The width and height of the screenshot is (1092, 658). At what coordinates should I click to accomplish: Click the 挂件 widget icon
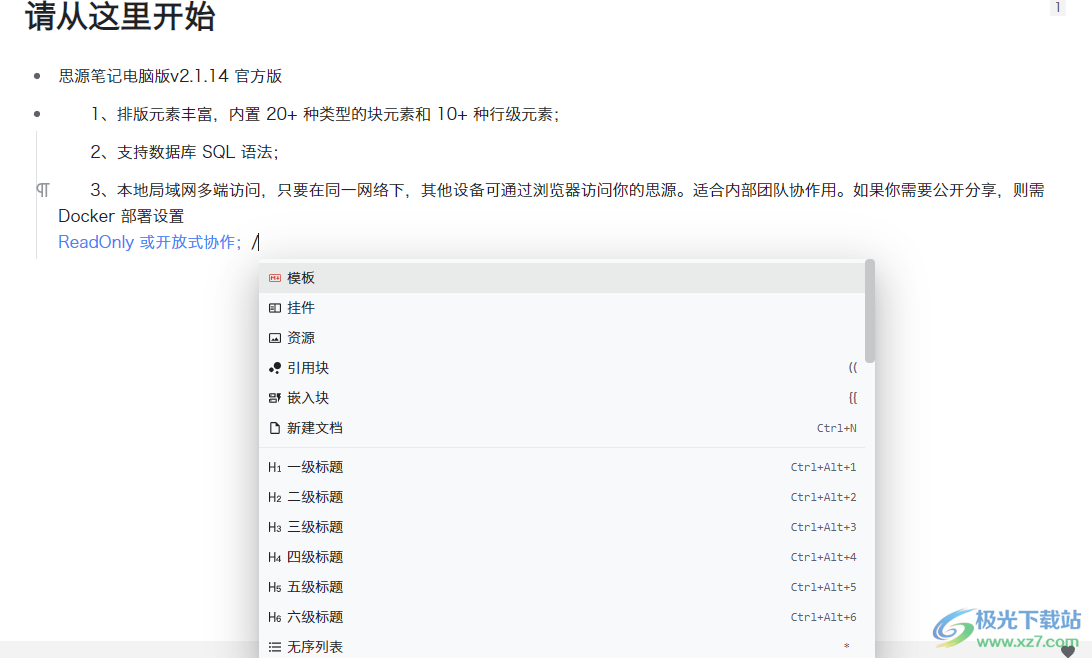click(275, 307)
